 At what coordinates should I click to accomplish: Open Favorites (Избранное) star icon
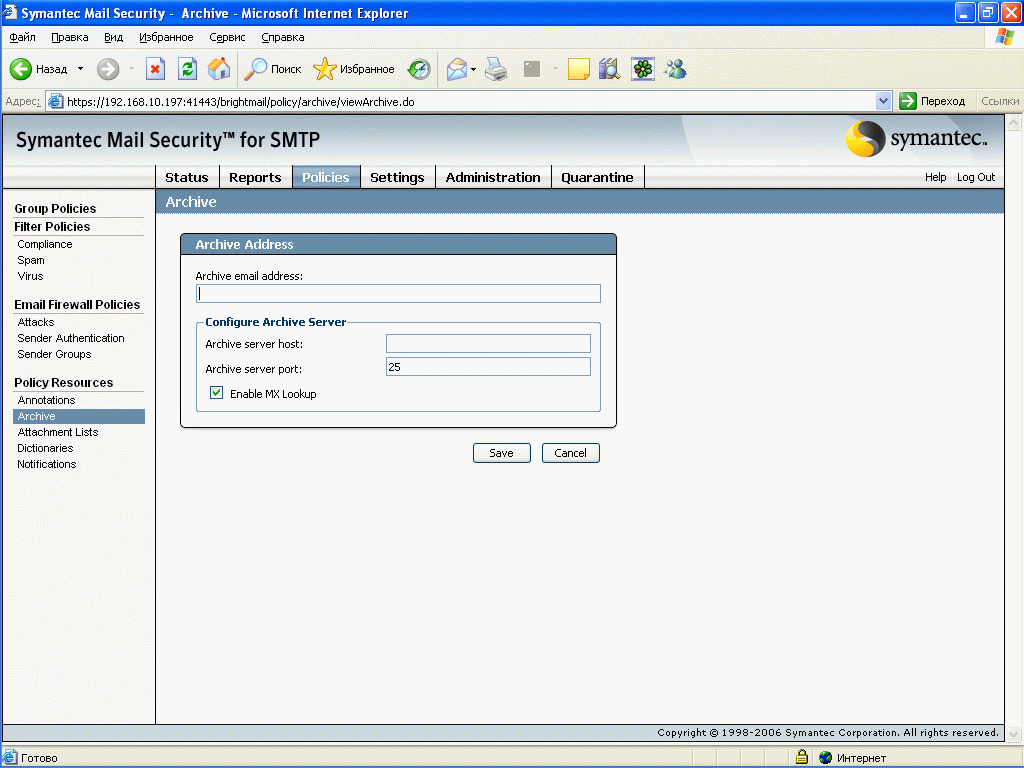(325, 69)
